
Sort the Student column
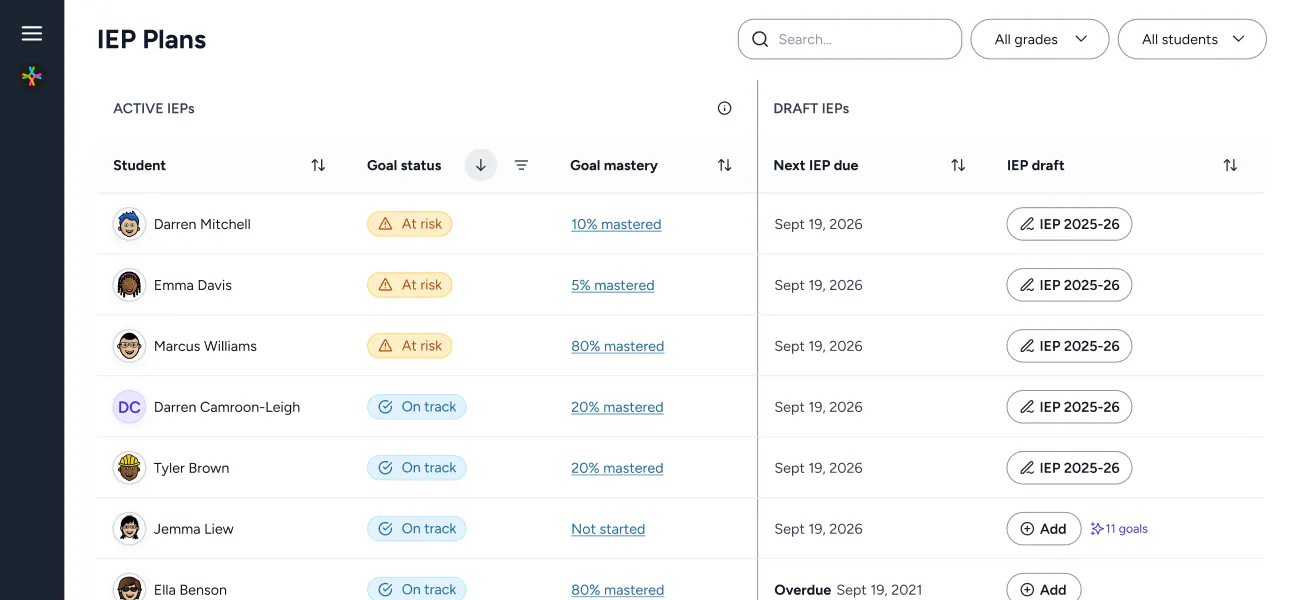point(317,165)
